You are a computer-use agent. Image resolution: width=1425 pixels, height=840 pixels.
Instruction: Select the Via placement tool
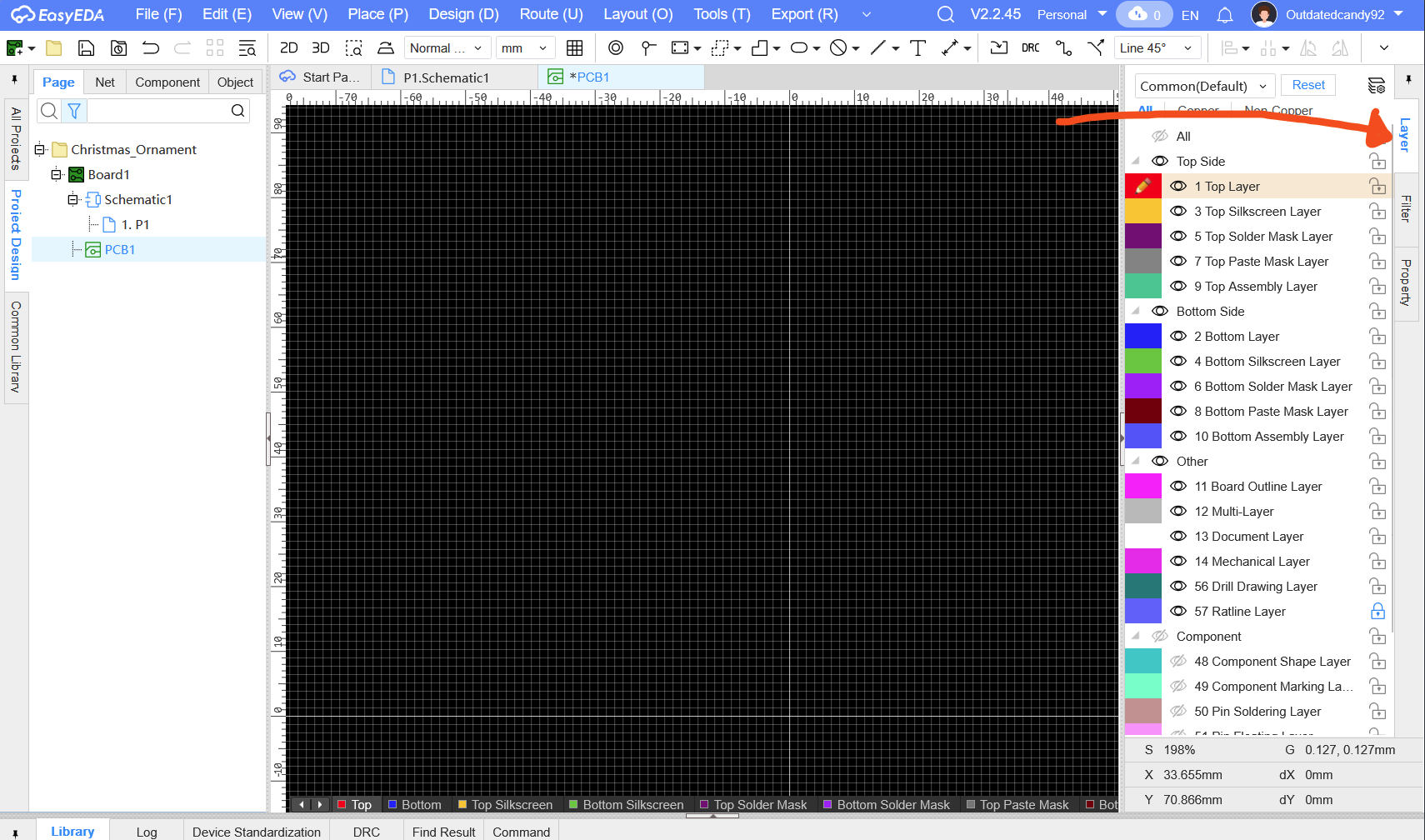point(616,48)
